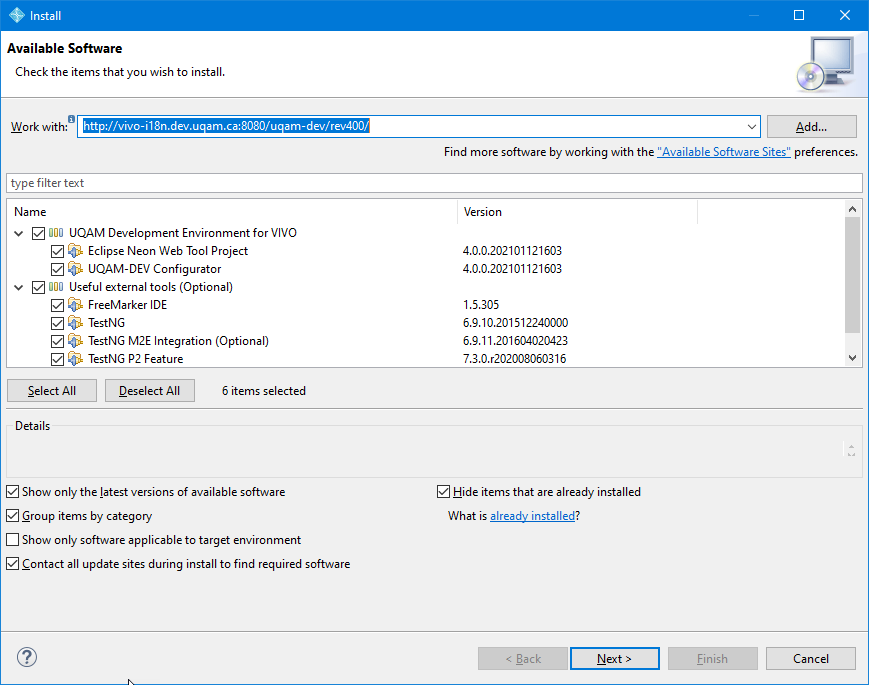Click version 6.9.11.201604020423 cell

point(515,341)
